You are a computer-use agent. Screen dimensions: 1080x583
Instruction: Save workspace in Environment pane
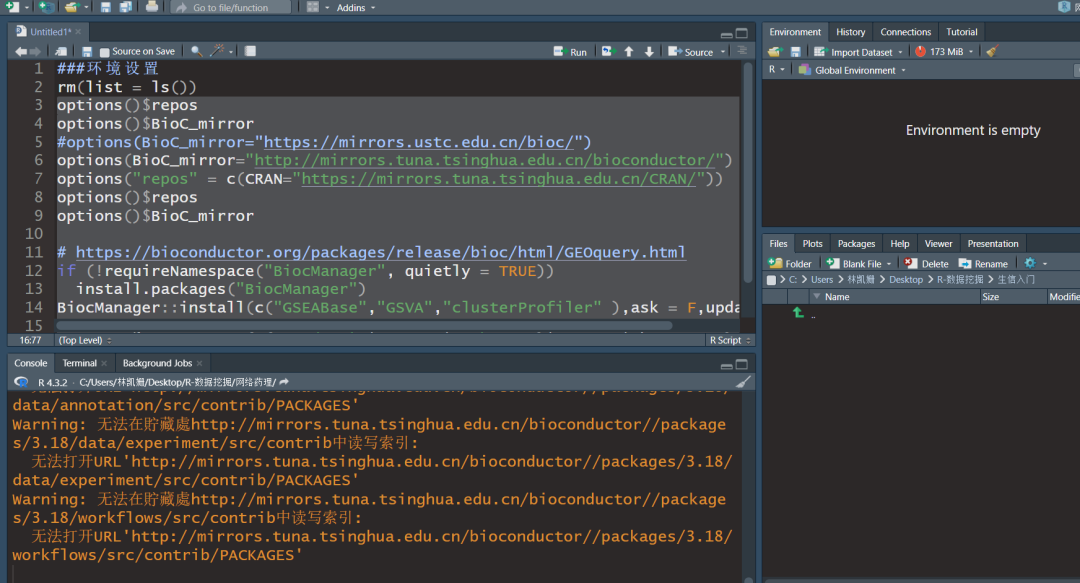796,52
